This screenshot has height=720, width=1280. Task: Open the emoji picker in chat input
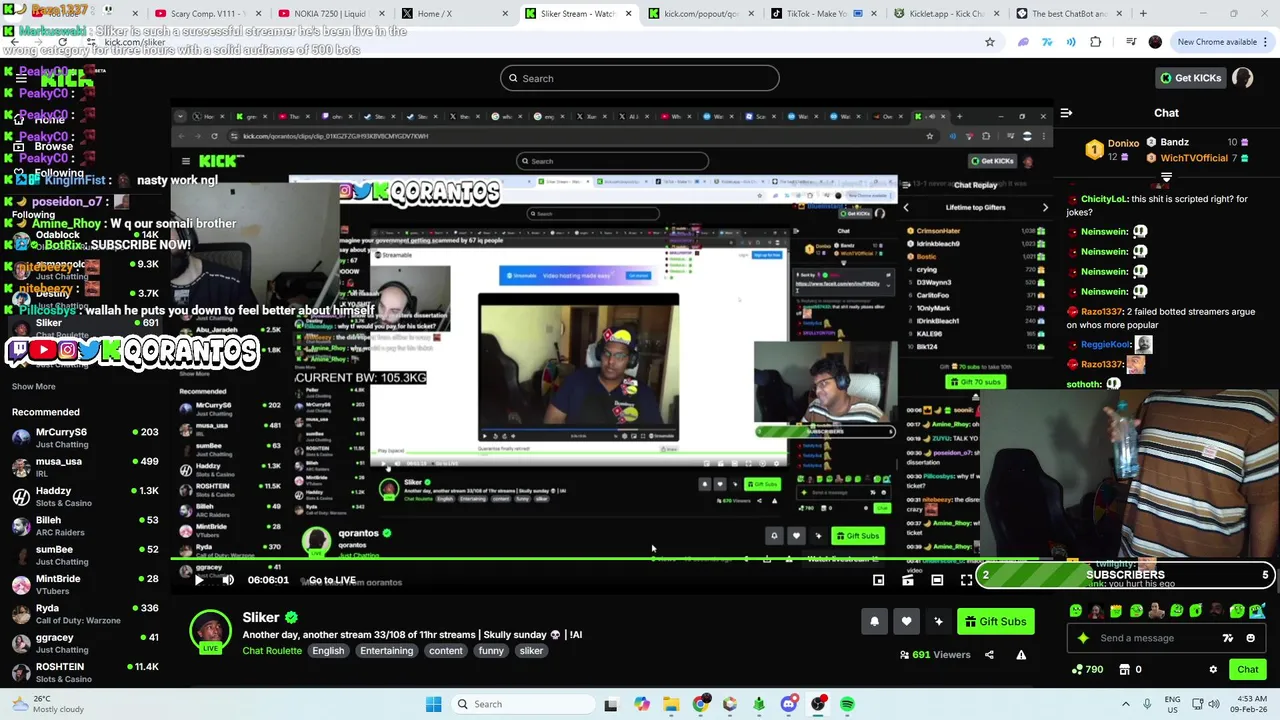1250,638
